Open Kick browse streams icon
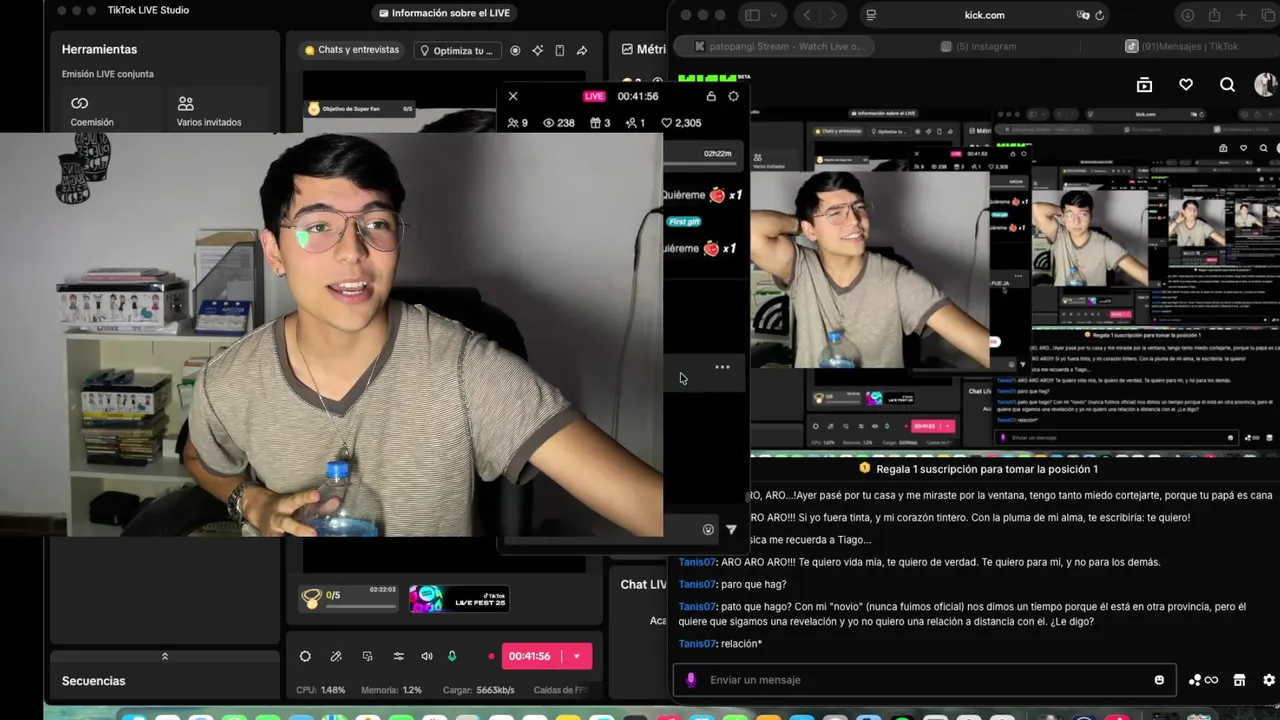1280x720 pixels. (x=1145, y=85)
